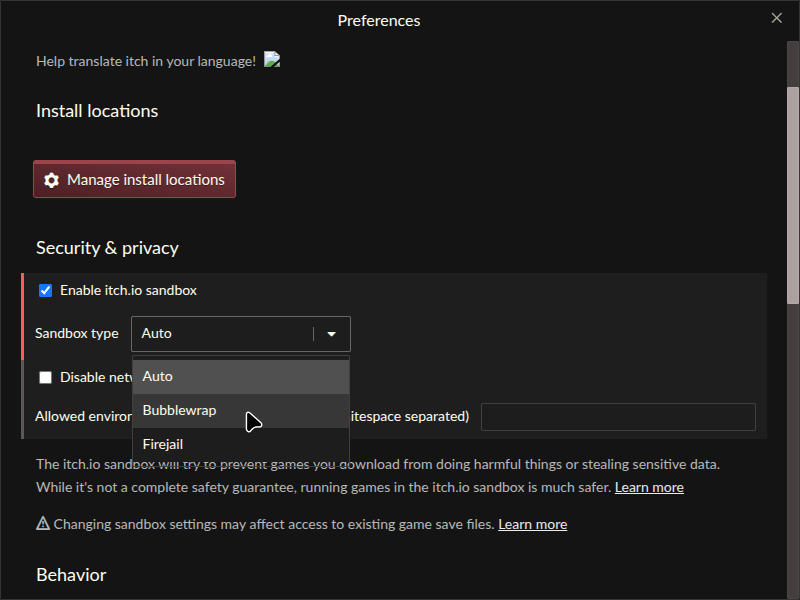This screenshot has width=800, height=600.
Task: Close the Preferences dialog
Action: click(777, 18)
